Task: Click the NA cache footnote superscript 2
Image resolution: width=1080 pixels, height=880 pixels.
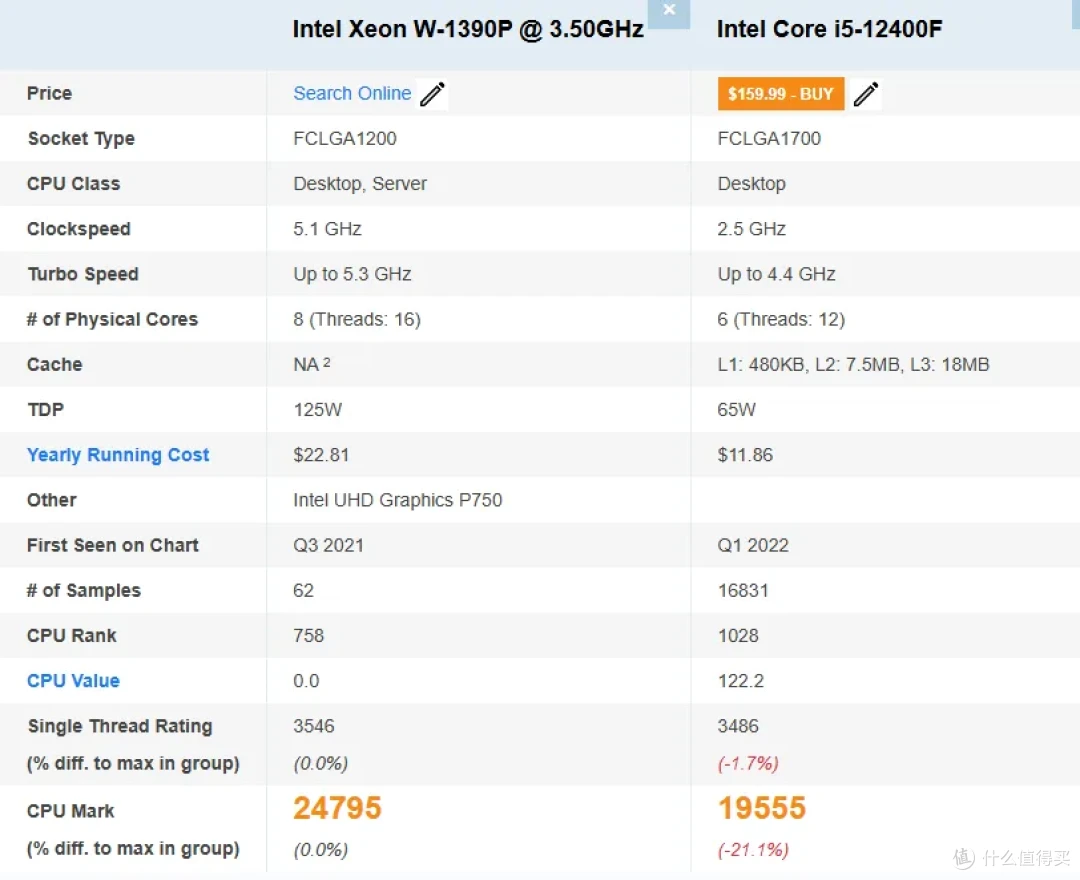Action: coord(326,362)
